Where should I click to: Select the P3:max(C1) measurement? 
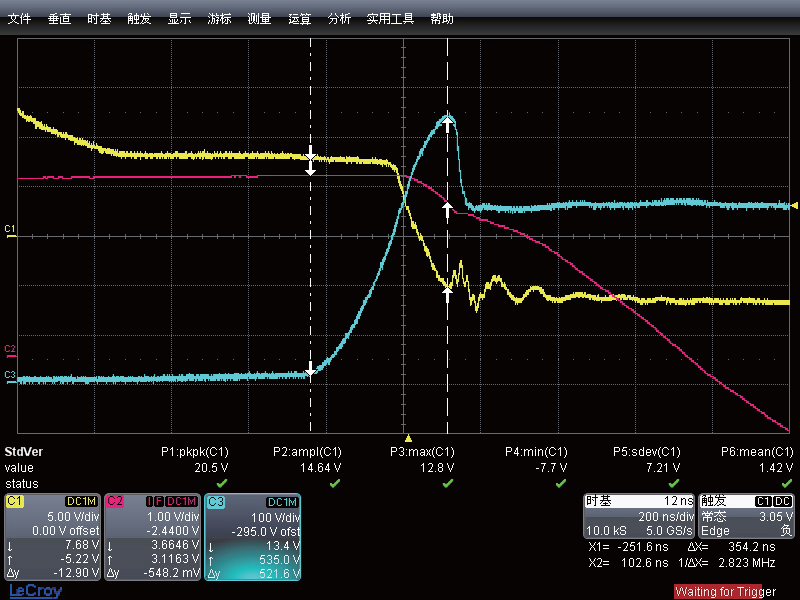(422, 452)
